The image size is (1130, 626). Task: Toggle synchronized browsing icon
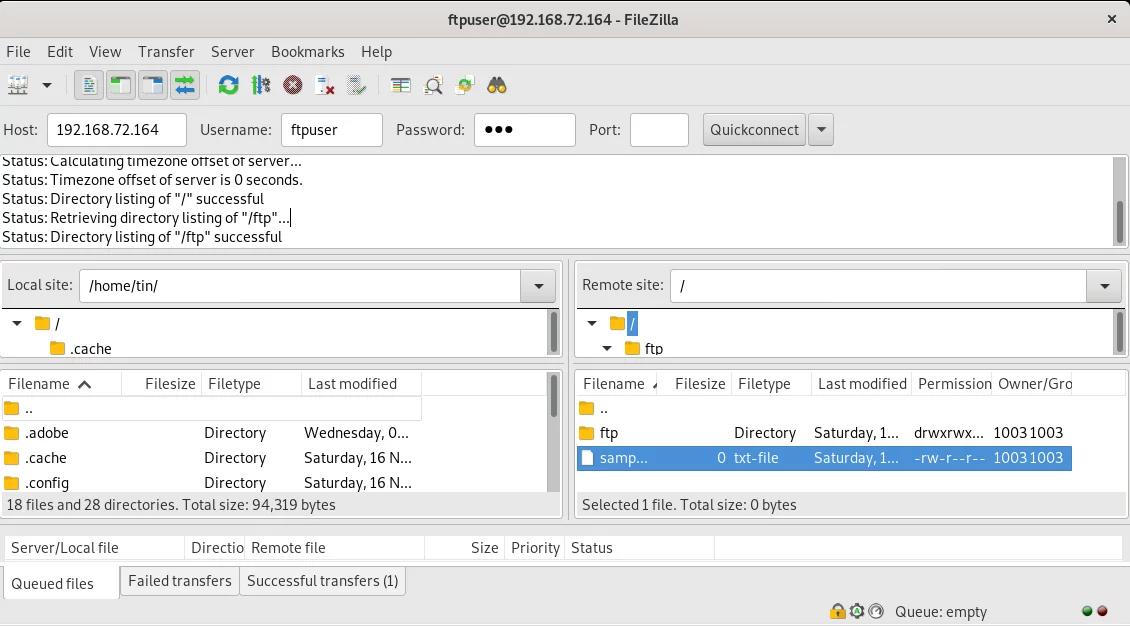click(x=465, y=86)
